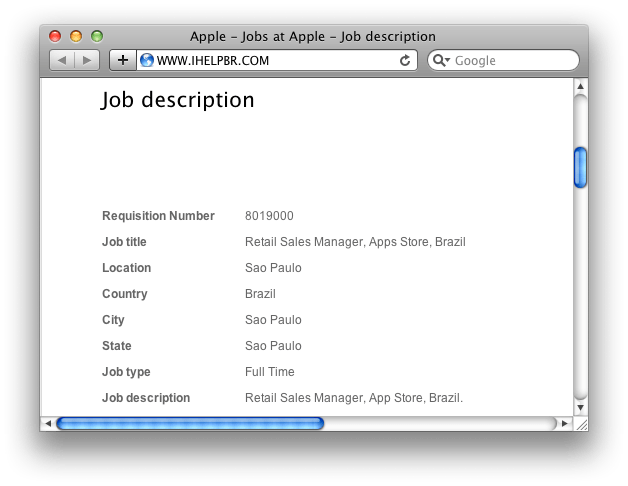Click the Country label
The height and width of the screenshot is (486, 628).
click(x=125, y=294)
